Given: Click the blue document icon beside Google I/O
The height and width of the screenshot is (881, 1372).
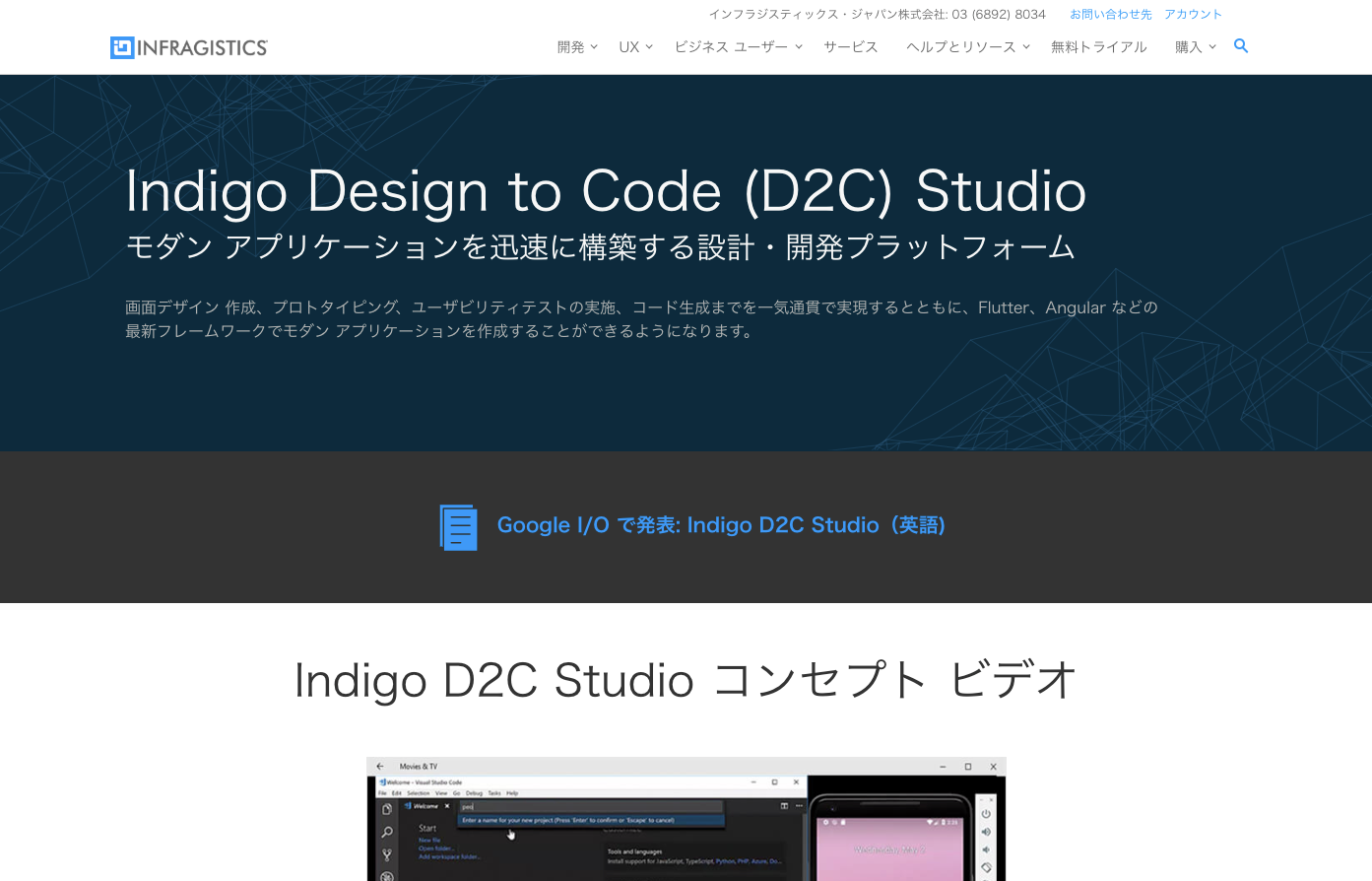Looking at the screenshot, I should pyautogui.click(x=458, y=527).
